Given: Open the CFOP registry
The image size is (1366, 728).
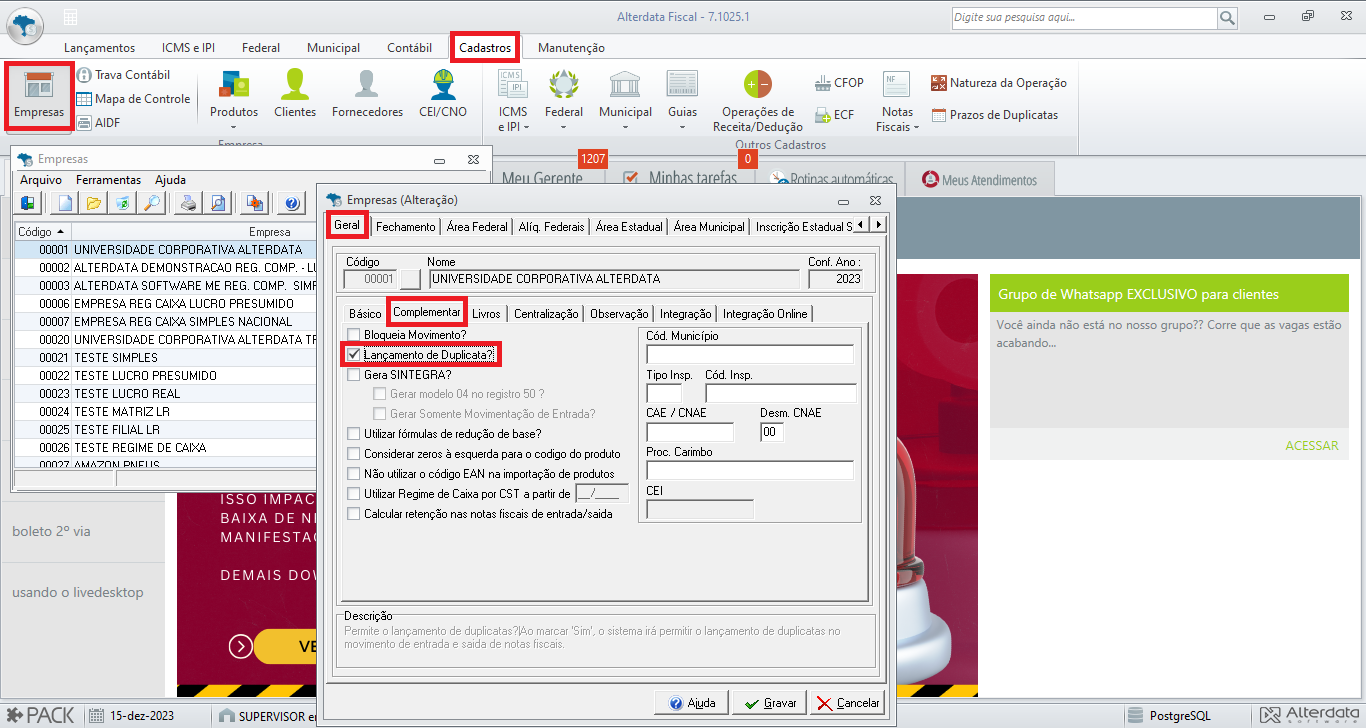Looking at the screenshot, I should point(839,83).
